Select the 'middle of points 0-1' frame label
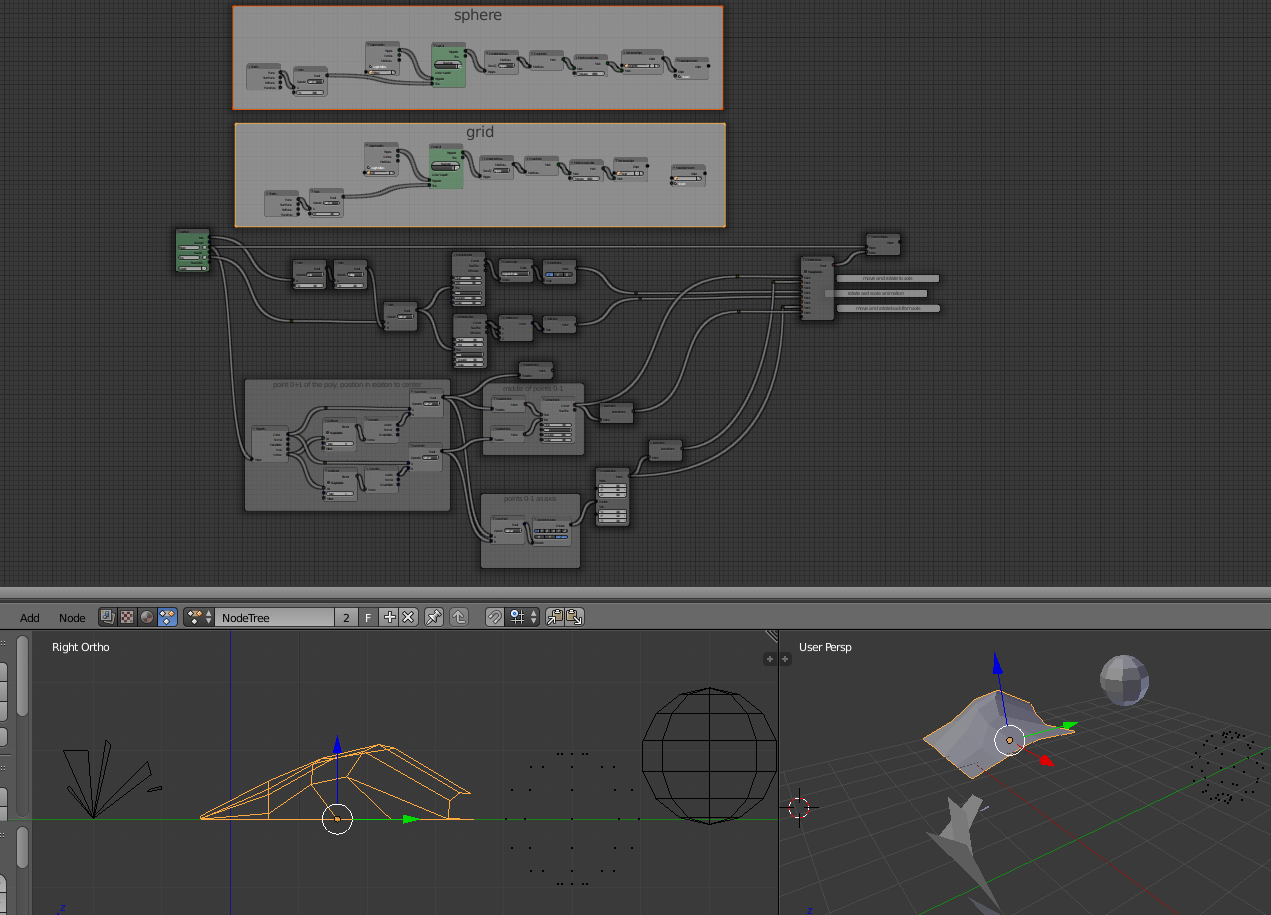 (533, 387)
